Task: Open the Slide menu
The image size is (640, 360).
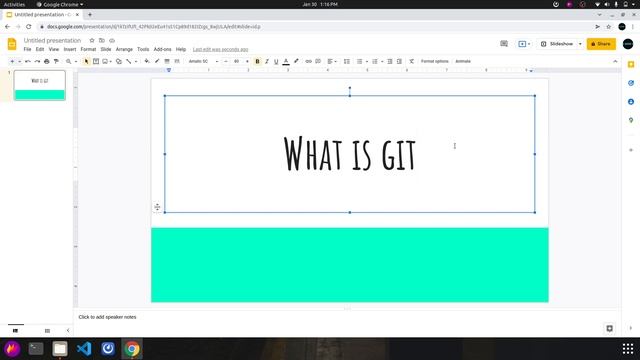Action: [106, 49]
